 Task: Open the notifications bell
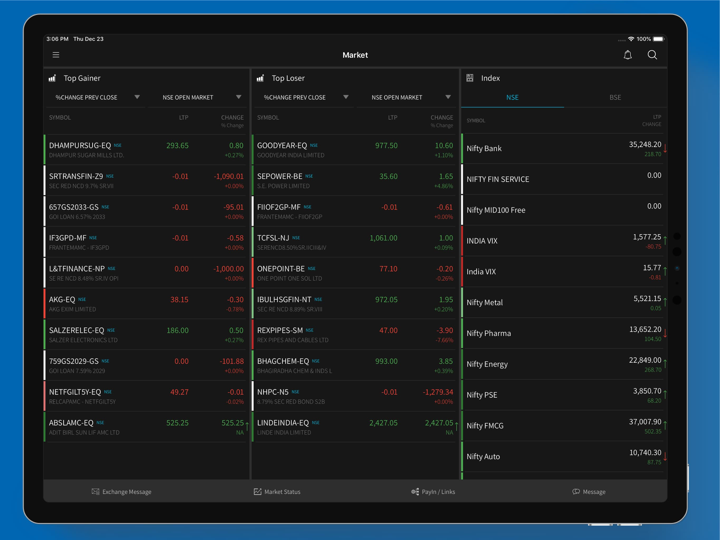(628, 55)
